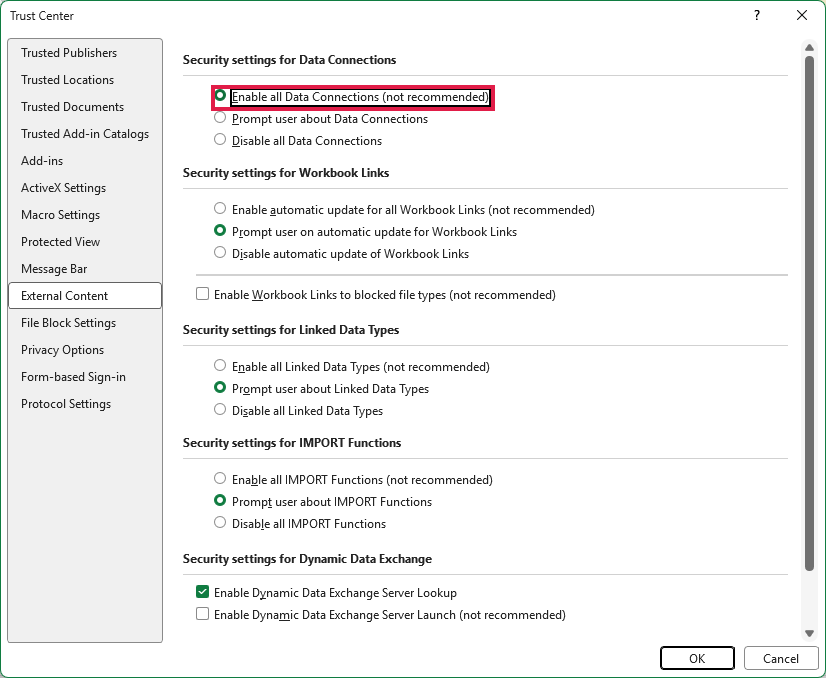Open Macro Settings section
826x678 pixels.
(85, 214)
